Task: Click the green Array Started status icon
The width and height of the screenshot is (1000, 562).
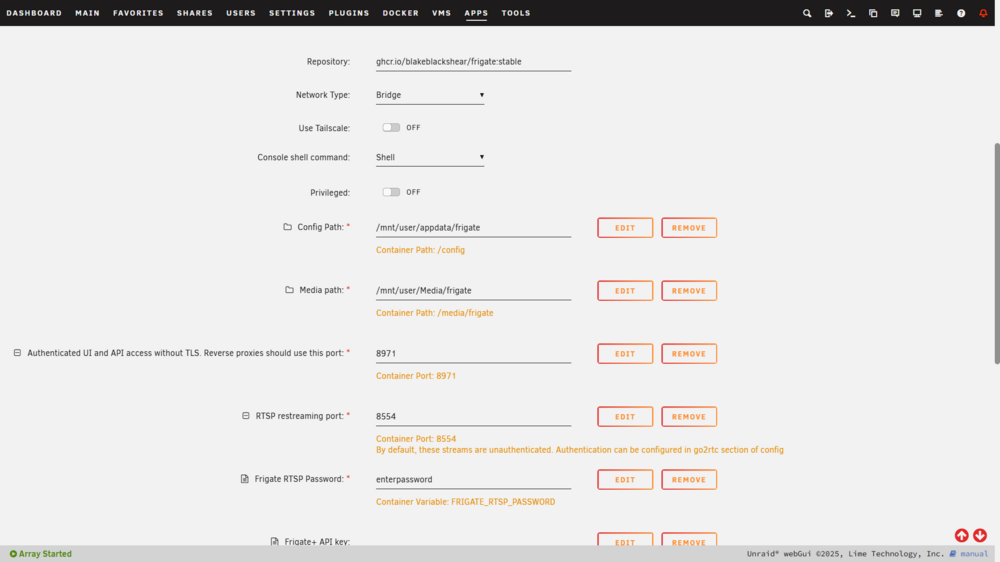Action: (13, 554)
